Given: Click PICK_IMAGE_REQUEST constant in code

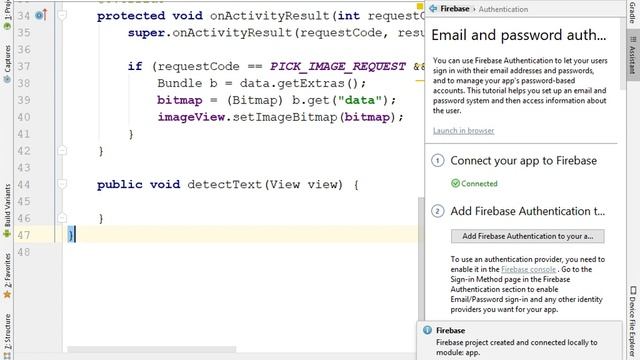Looking at the screenshot, I should pos(338,66).
